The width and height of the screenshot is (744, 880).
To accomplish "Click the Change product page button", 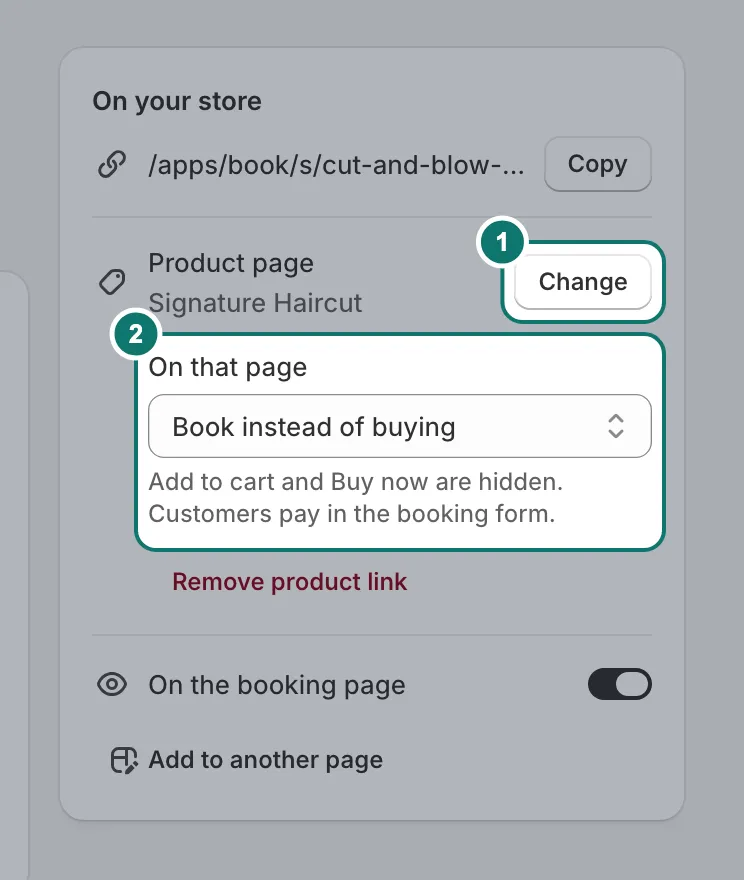I will coord(583,282).
